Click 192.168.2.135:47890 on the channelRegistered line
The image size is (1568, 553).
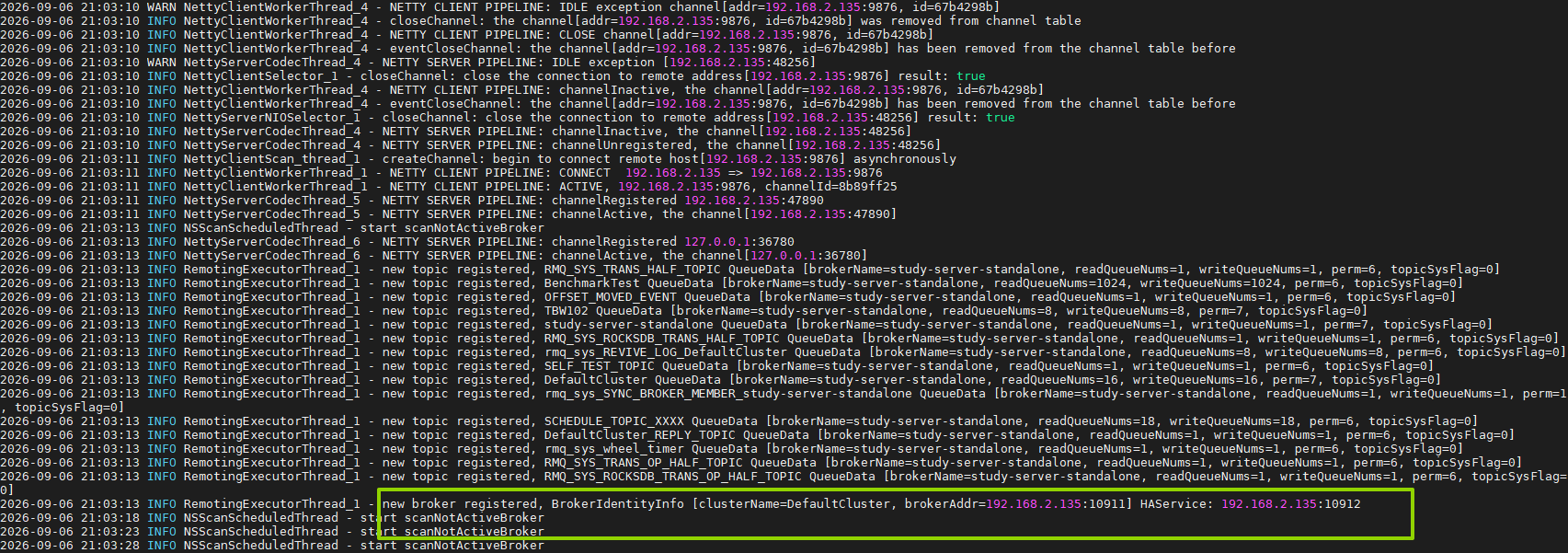click(x=753, y=201)
